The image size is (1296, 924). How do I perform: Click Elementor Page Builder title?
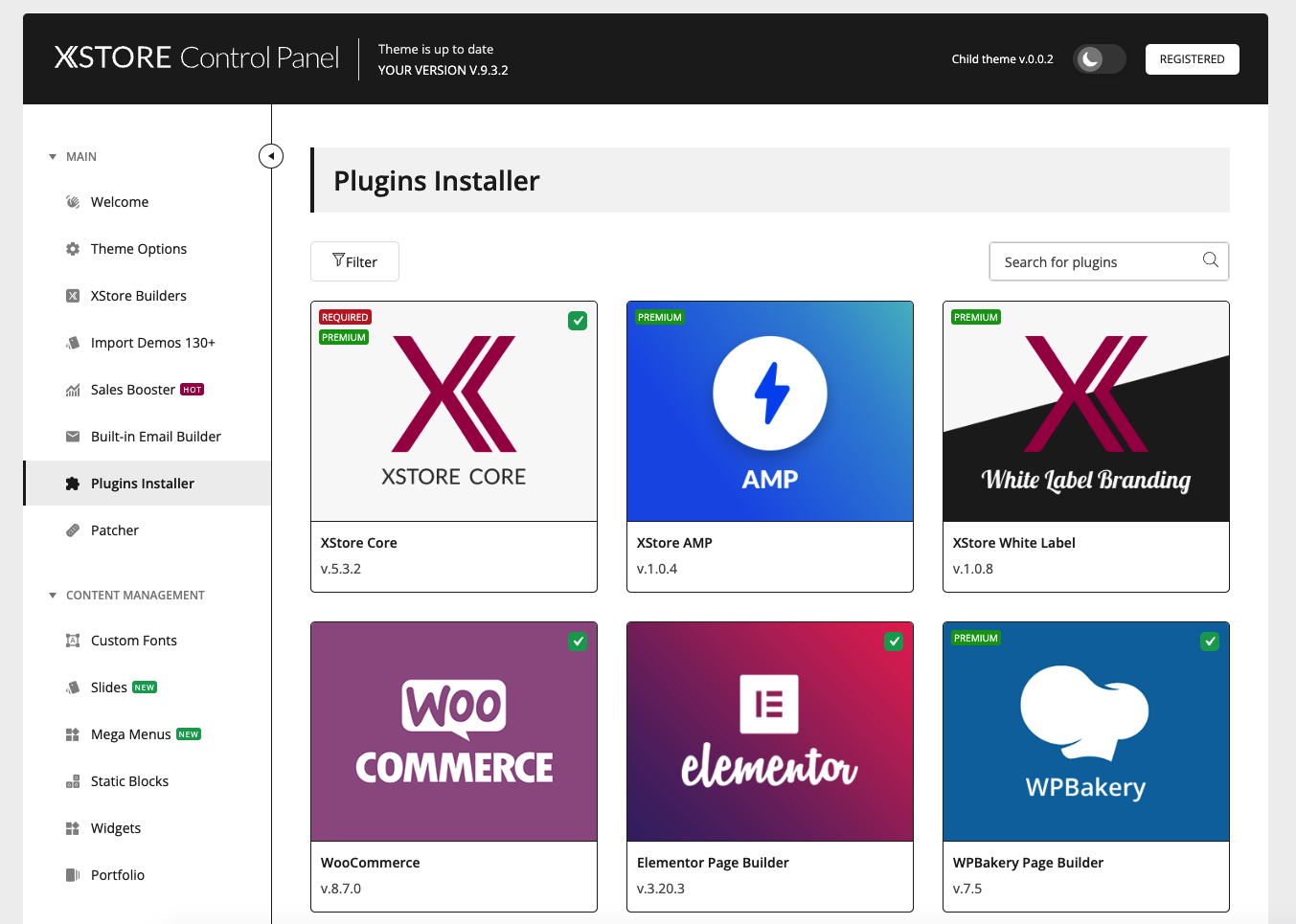tap(713, 863)
